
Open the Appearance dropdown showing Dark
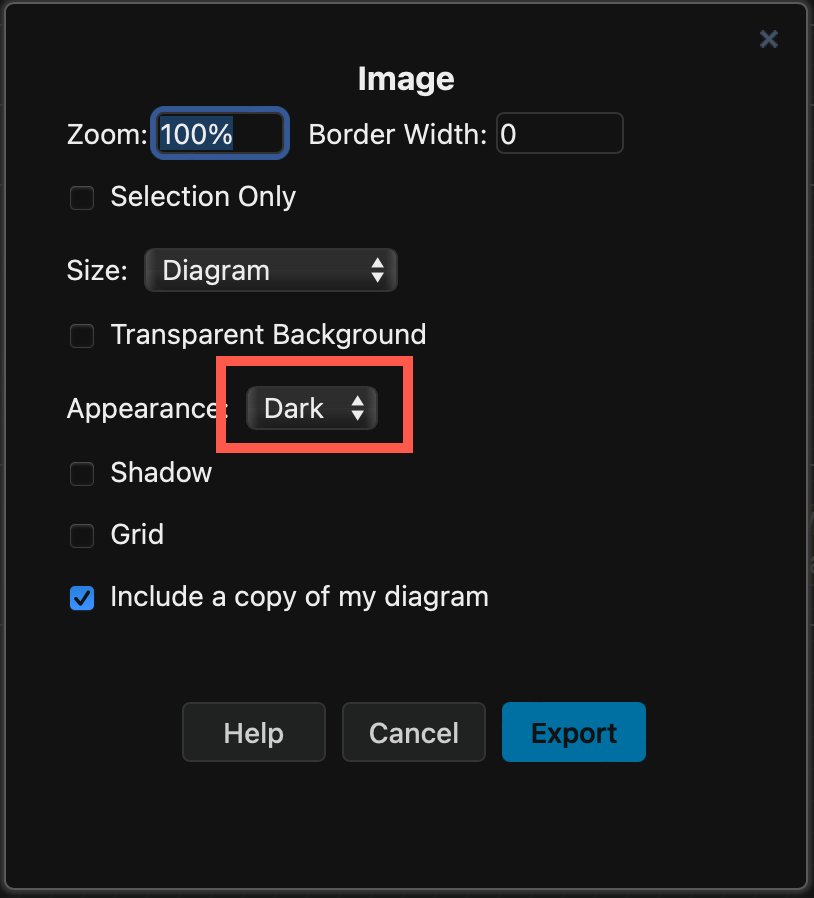coord(311,408)
